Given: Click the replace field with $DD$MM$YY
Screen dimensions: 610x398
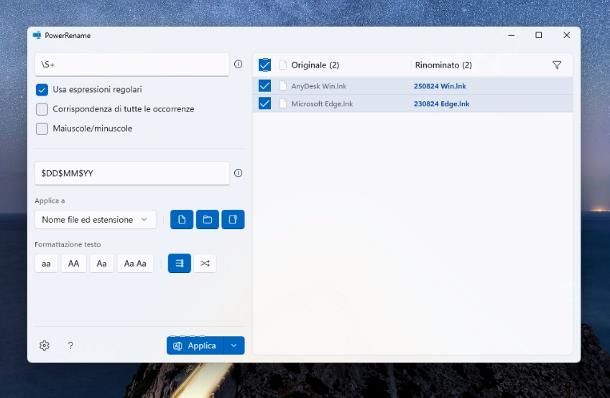Looking at the screenshot, I should [x=132, y=173].
